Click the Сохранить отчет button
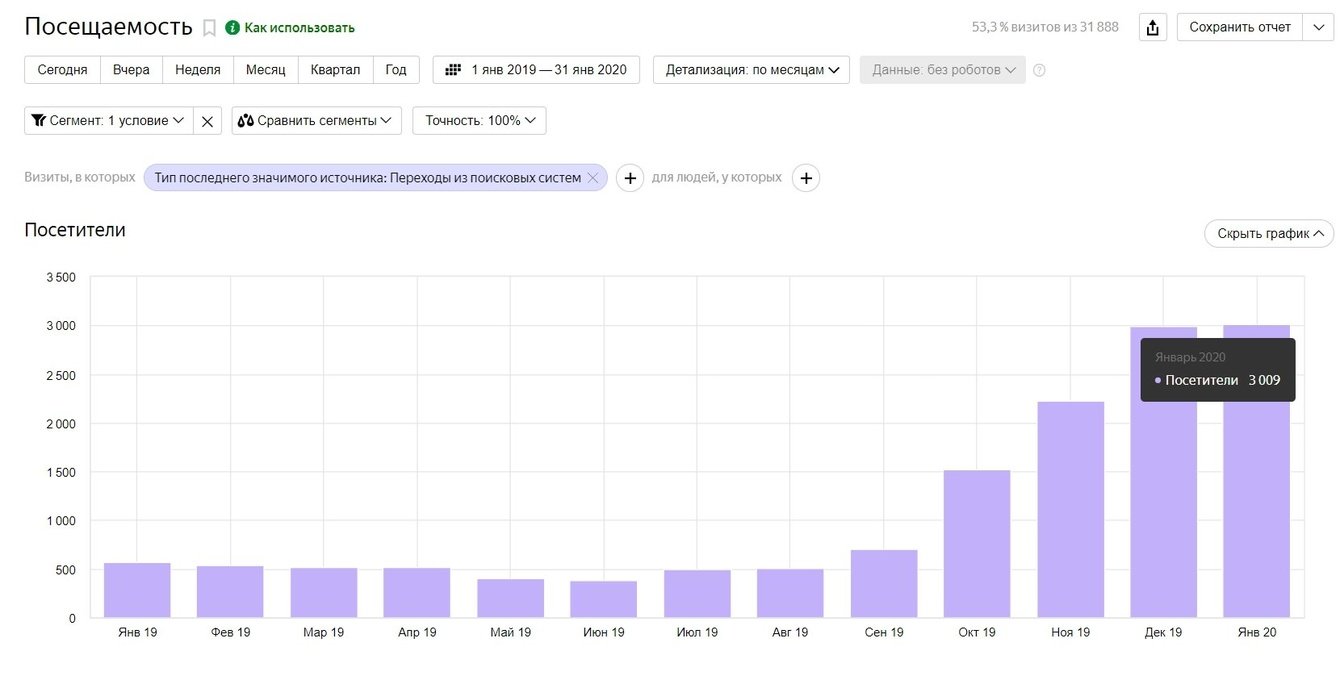Screen dimensions: 1340x676 tap(1240, 28)
